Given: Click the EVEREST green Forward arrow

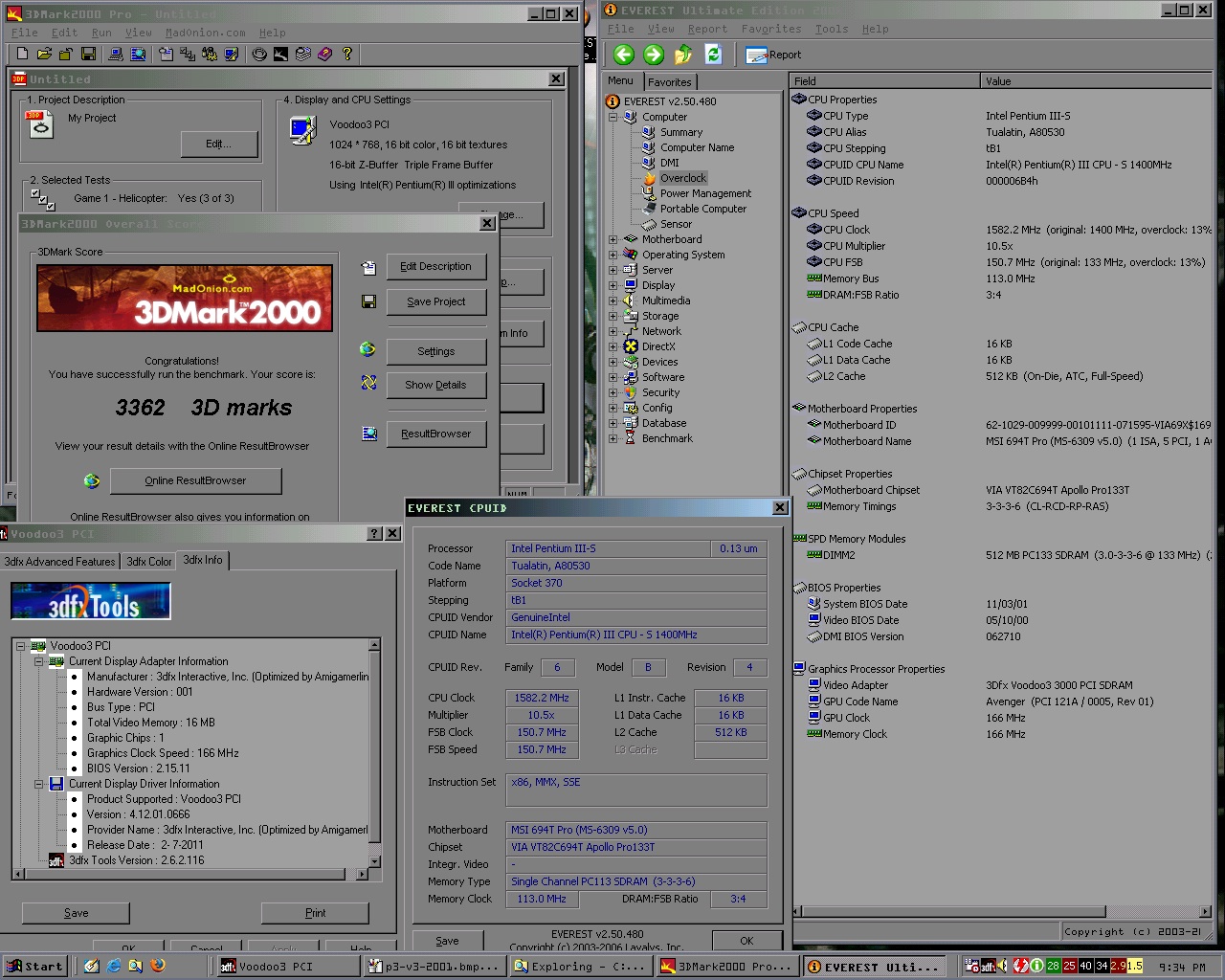Looking at the screenshot, I should click(x=654, y=55).
